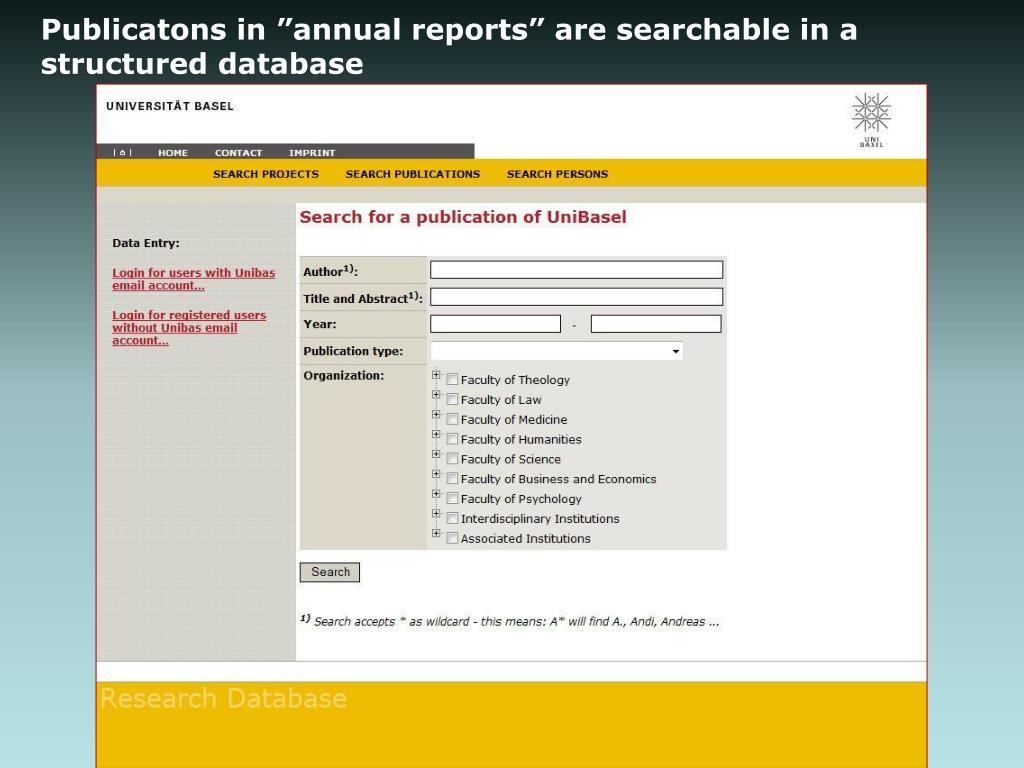1024x768 pixels.
Task: Click into the Title and Abstract field
Action: click(x=576, y=297)
